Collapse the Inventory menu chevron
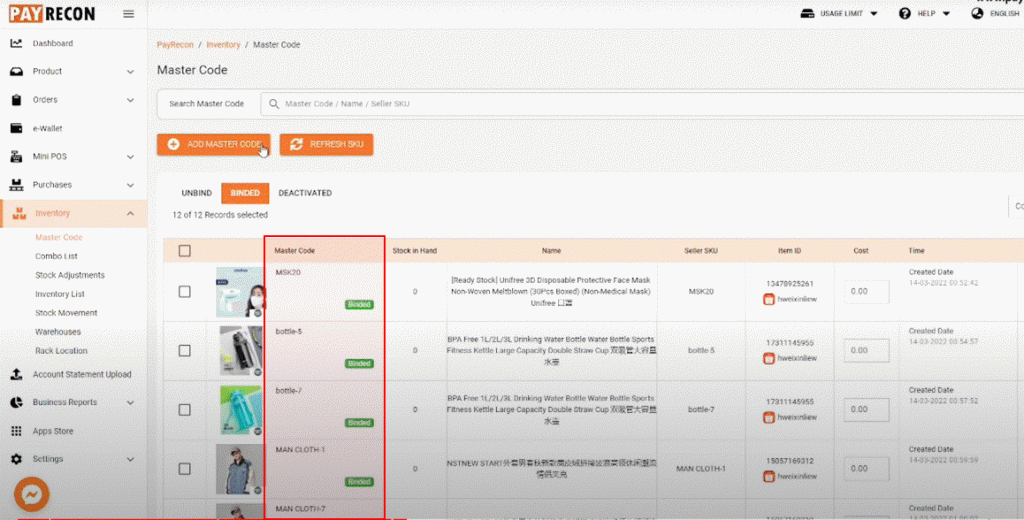The width and height of the screenshot is (1024, 520). tap(130, 214)
